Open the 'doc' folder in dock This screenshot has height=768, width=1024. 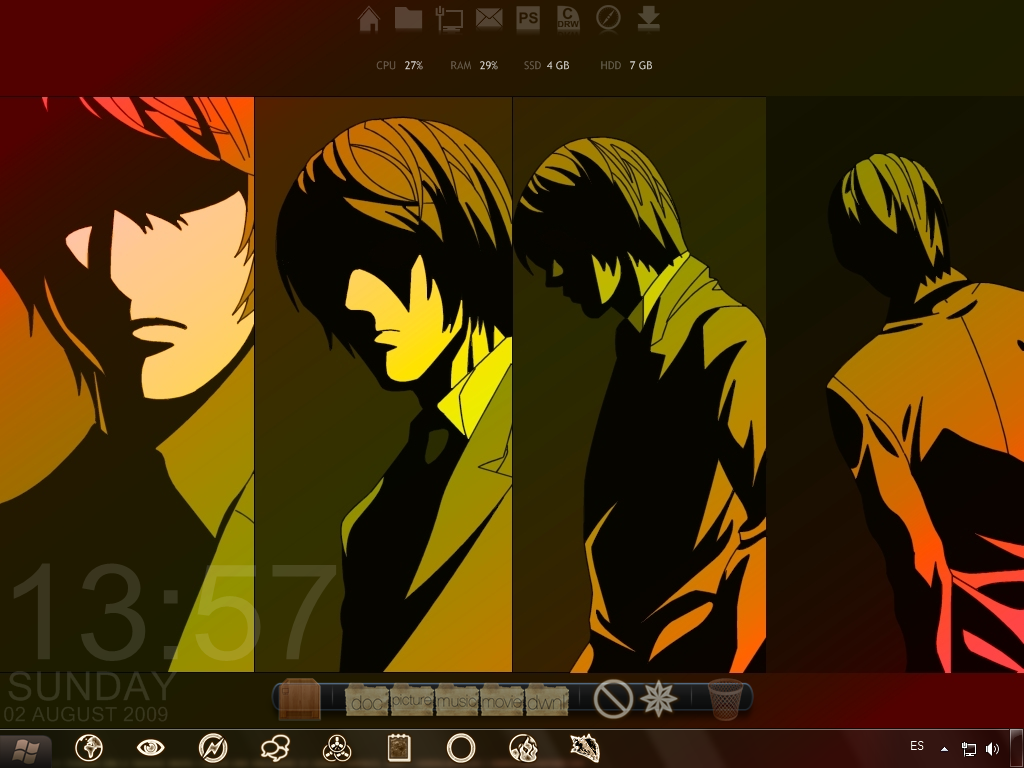[x=367, y=700]
